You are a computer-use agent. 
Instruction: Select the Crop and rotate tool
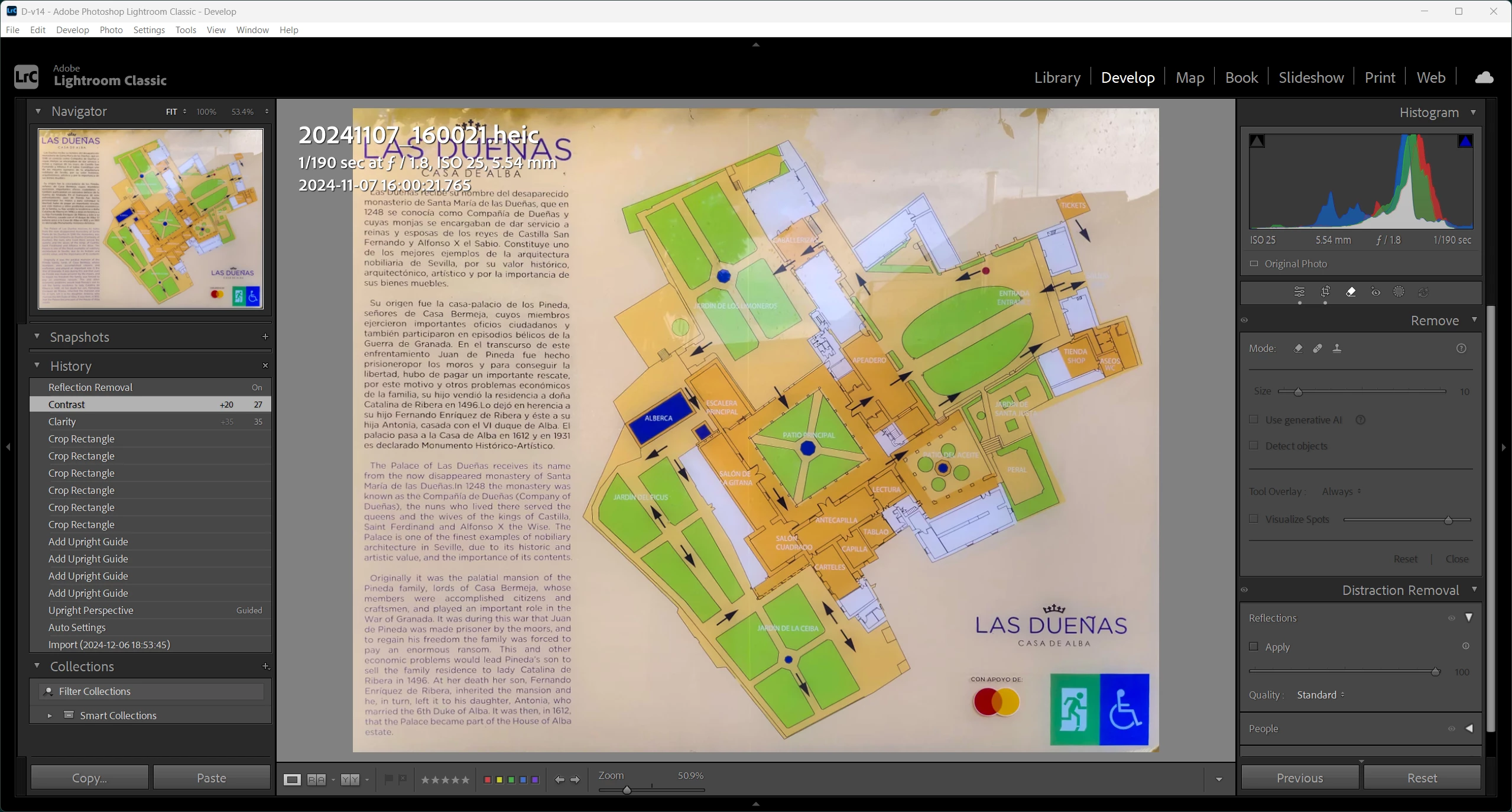[x=1325, y=292]
